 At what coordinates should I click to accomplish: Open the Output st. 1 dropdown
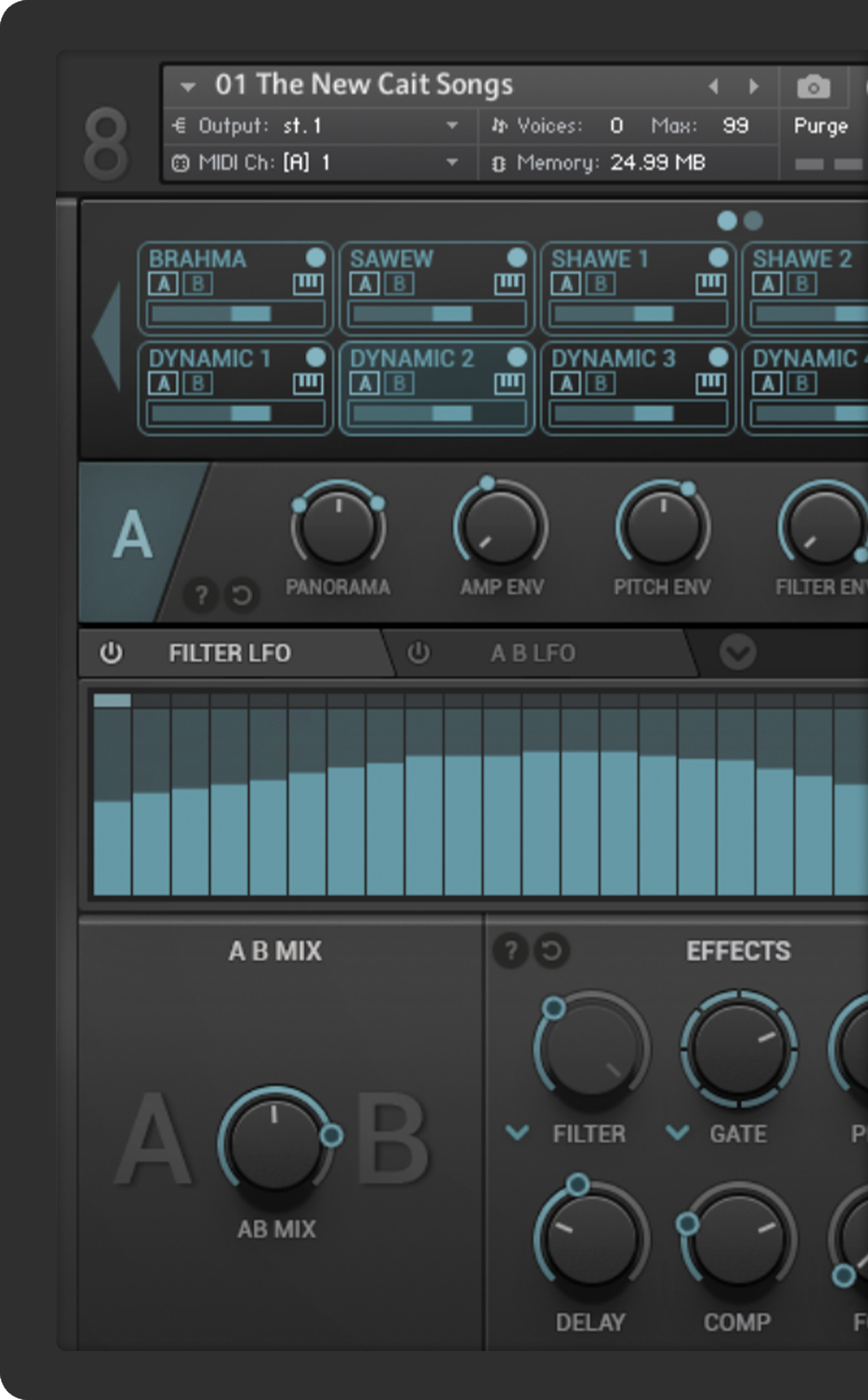452,125
